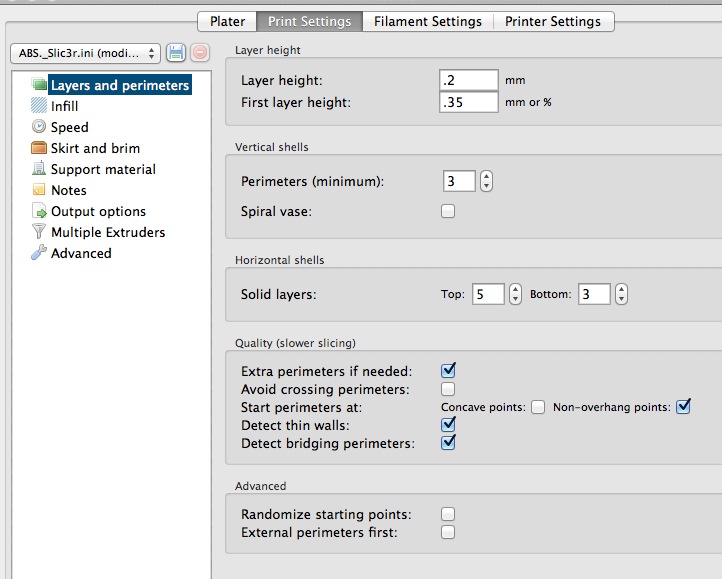Open Skirt and brim settings icon
This screenshot has height=579, width=722.
(39, 148)
